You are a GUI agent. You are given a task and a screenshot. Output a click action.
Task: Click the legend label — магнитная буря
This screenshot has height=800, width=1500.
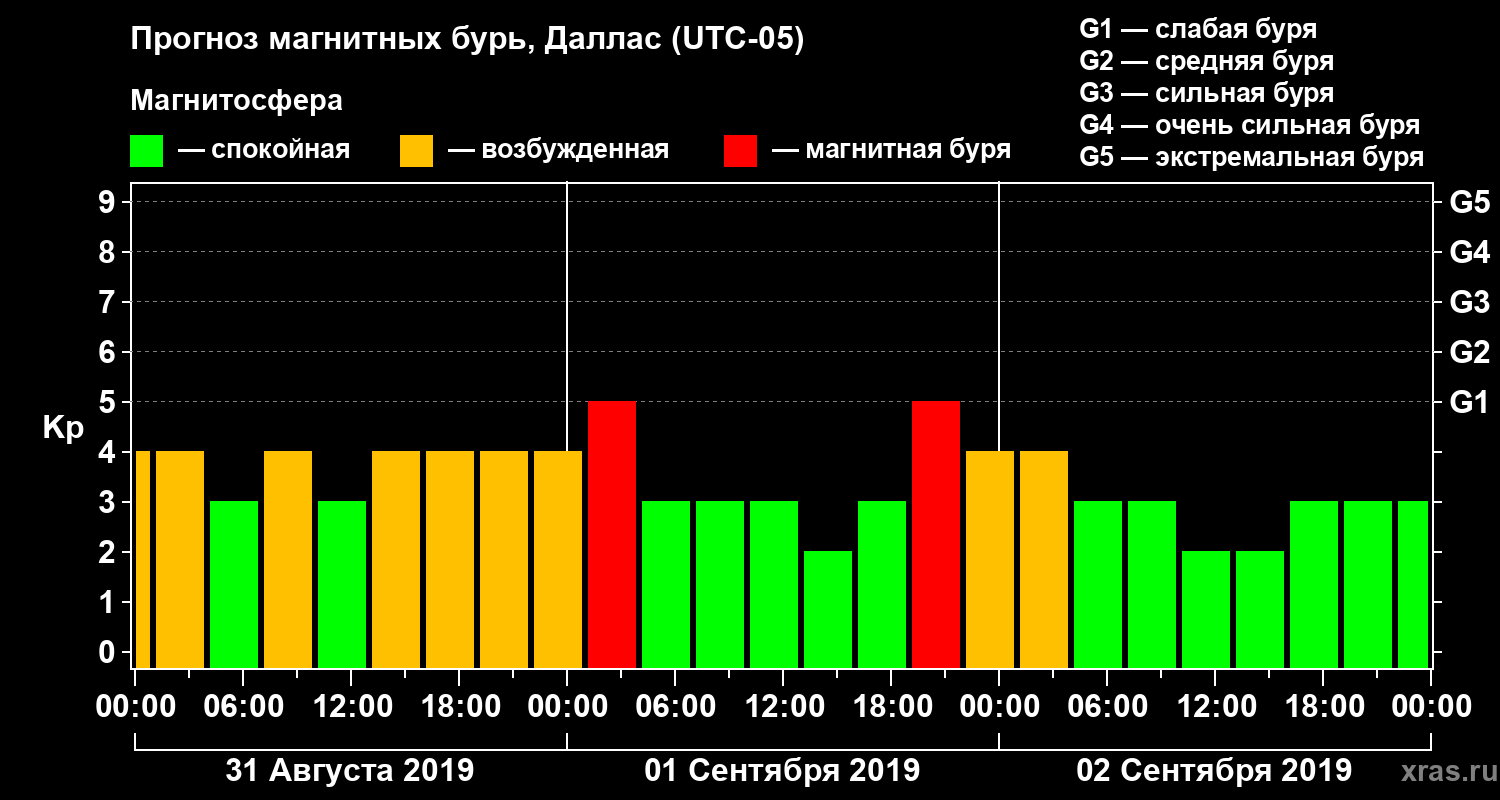(x=892, y=150)
